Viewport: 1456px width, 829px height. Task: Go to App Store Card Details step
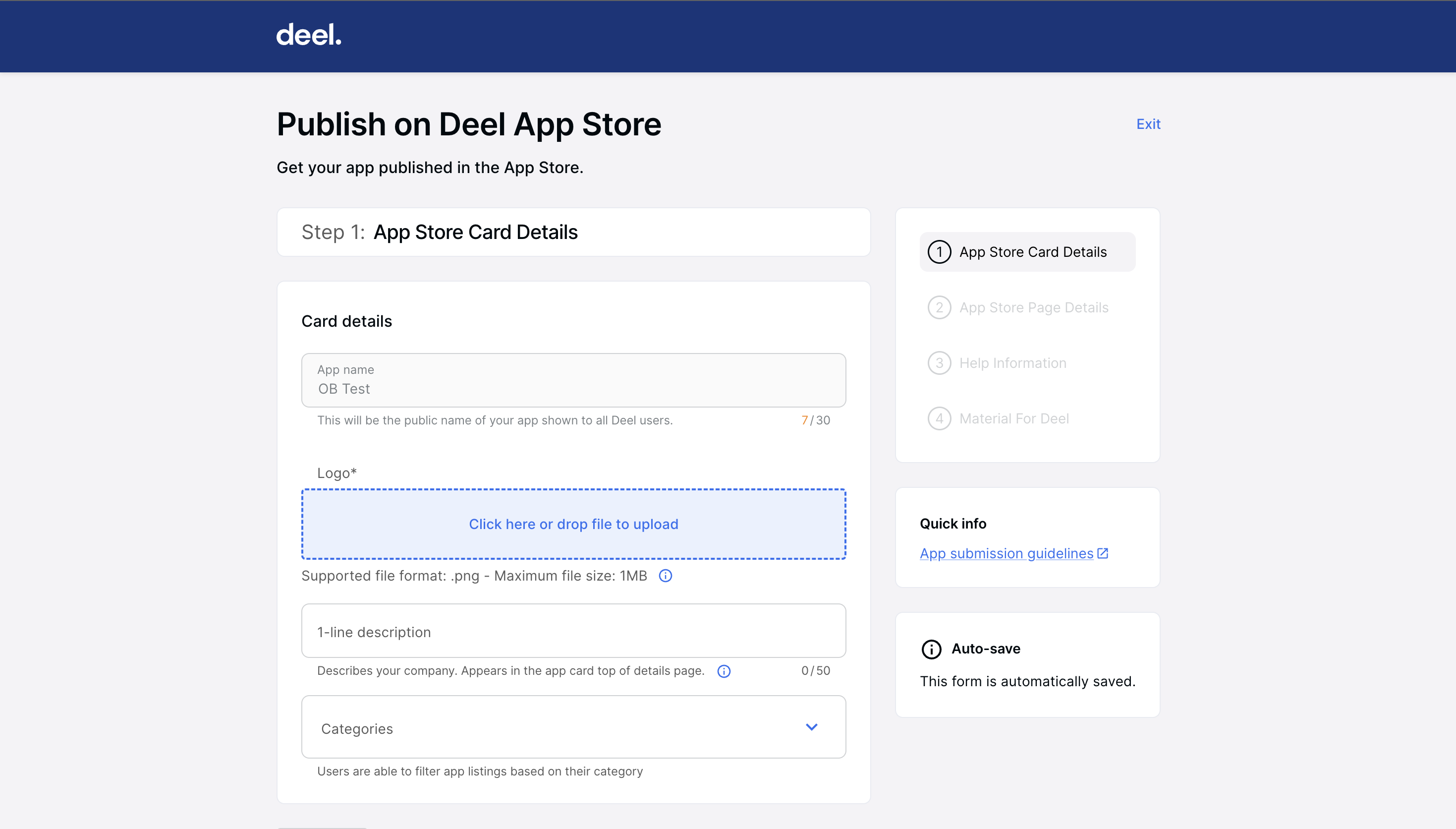coord(1027,252)
